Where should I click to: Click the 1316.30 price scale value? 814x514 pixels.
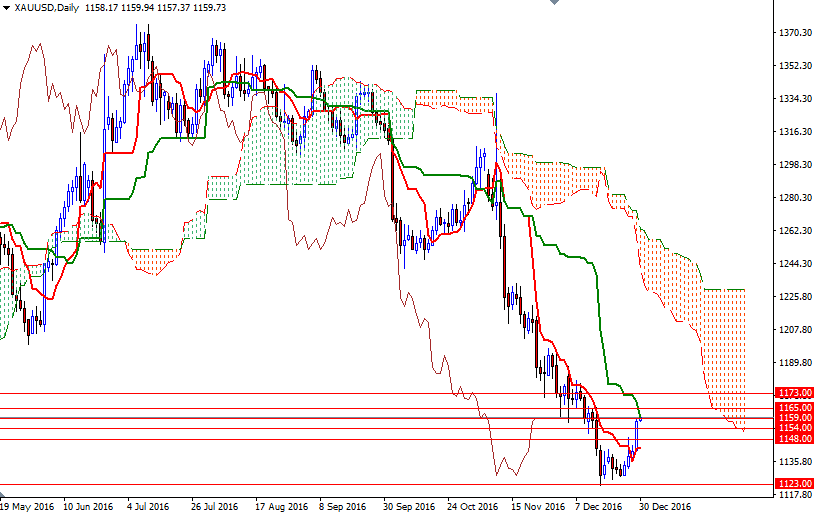click(x=795, y=132)
